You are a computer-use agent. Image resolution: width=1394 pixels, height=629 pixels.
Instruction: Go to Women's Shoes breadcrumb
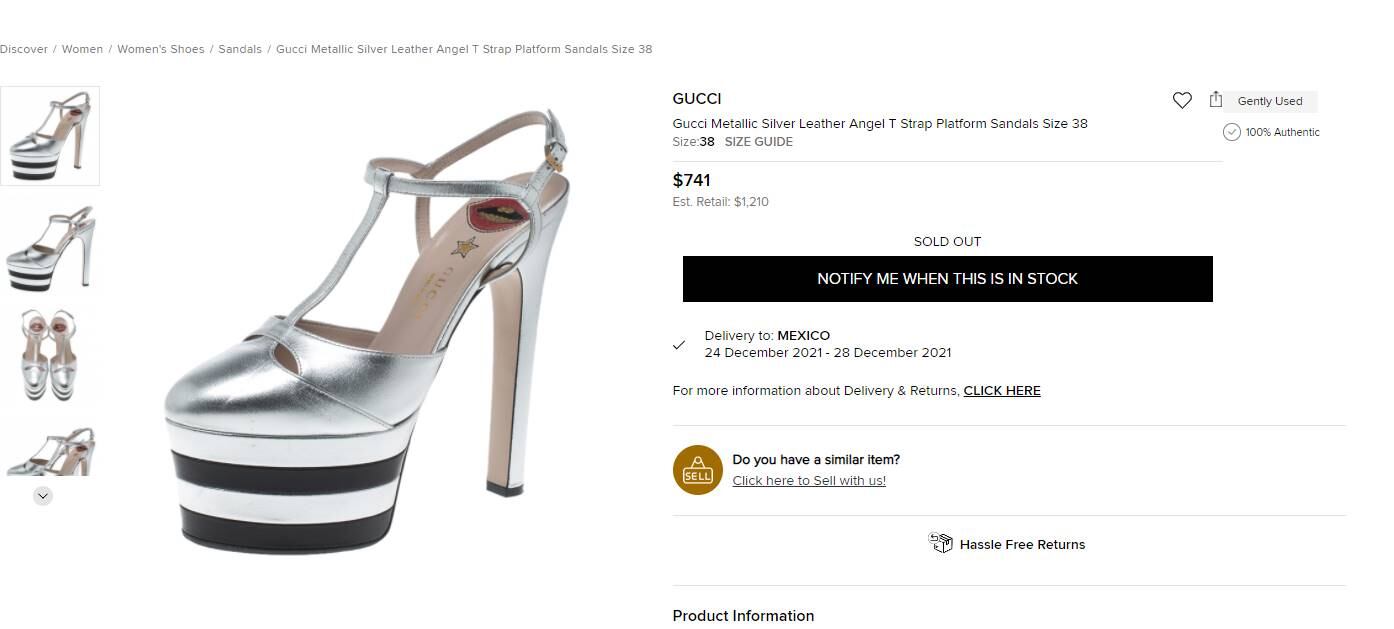[x=160, y=49]
